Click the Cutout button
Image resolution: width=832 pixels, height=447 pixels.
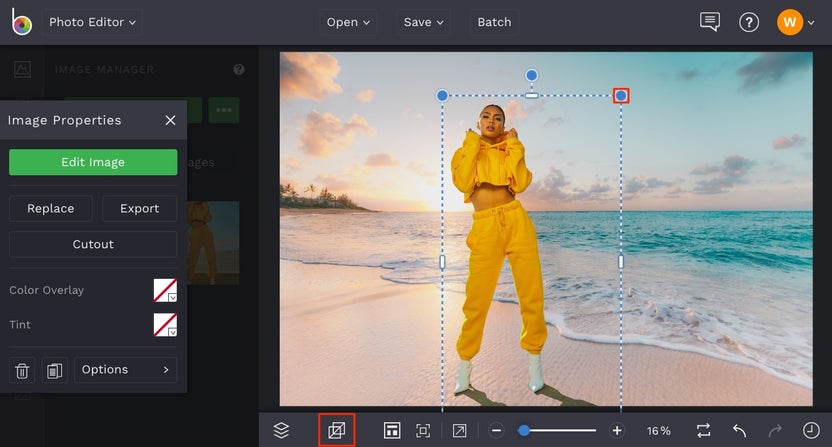93,244
